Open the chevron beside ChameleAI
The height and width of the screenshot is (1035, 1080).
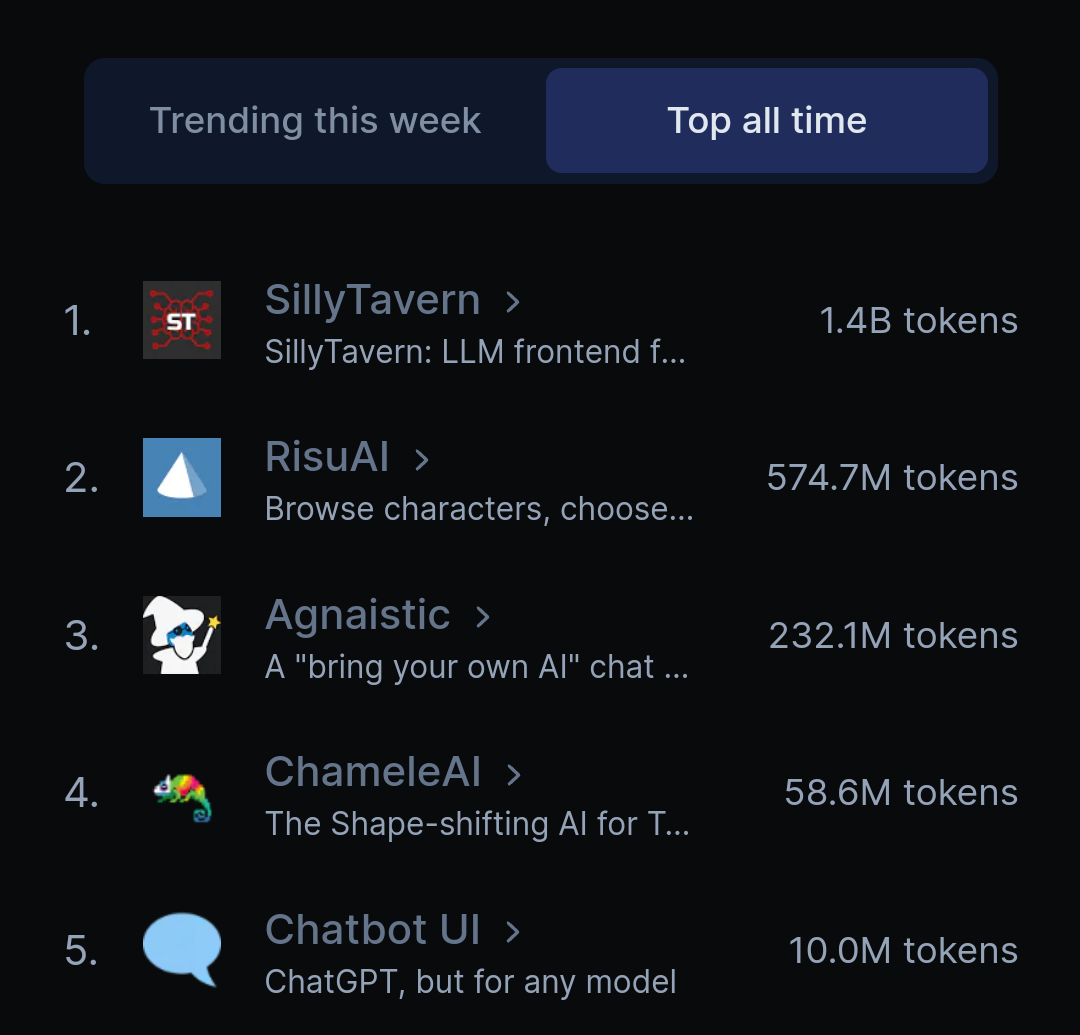coord(513,775)
